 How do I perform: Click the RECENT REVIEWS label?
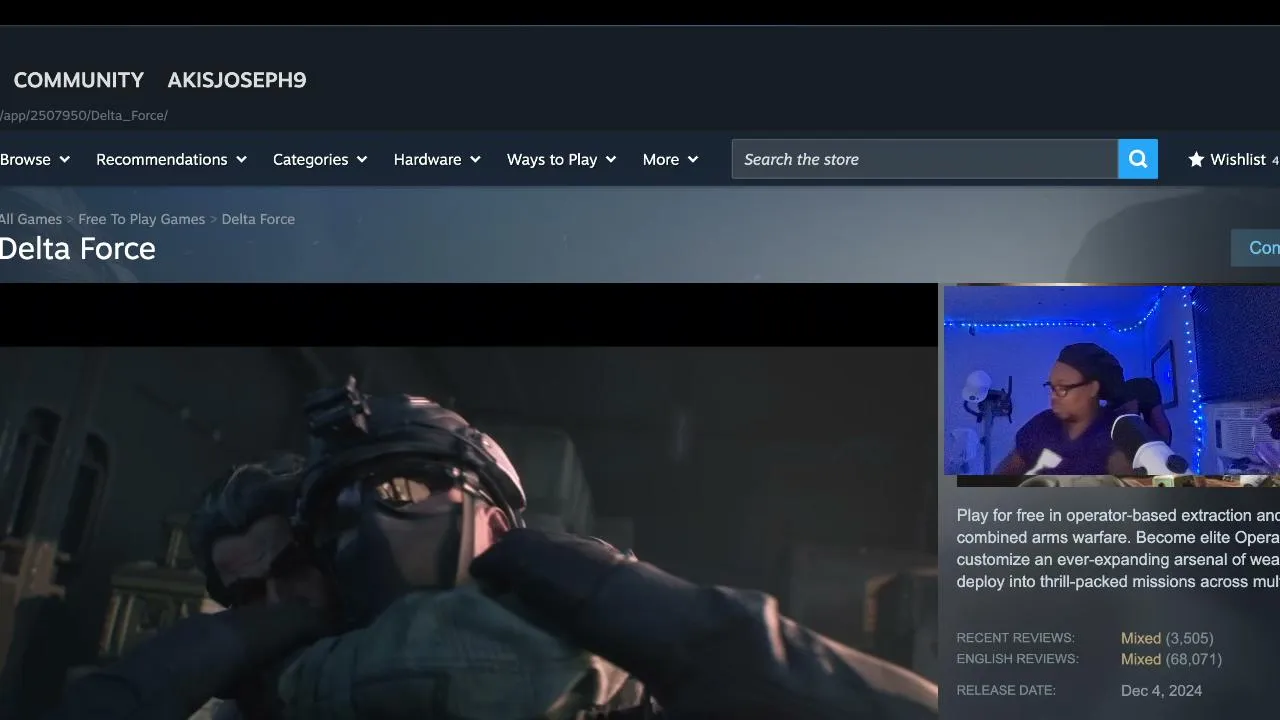1015,638
